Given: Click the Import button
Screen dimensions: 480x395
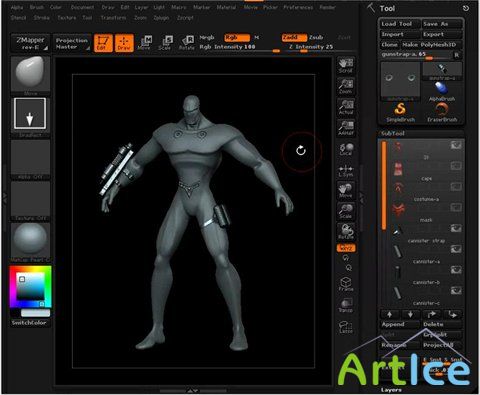Looking at the screenshot, I should [400, 34].
